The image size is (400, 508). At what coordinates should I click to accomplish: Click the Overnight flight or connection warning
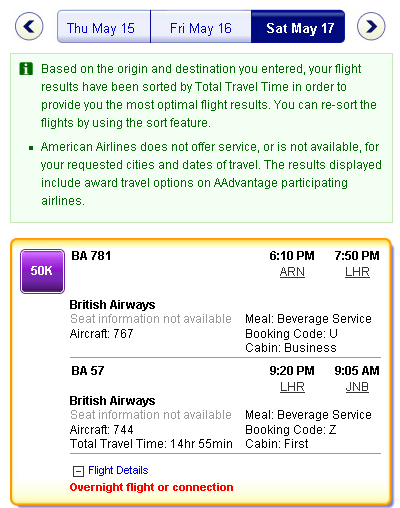(151, 487)
